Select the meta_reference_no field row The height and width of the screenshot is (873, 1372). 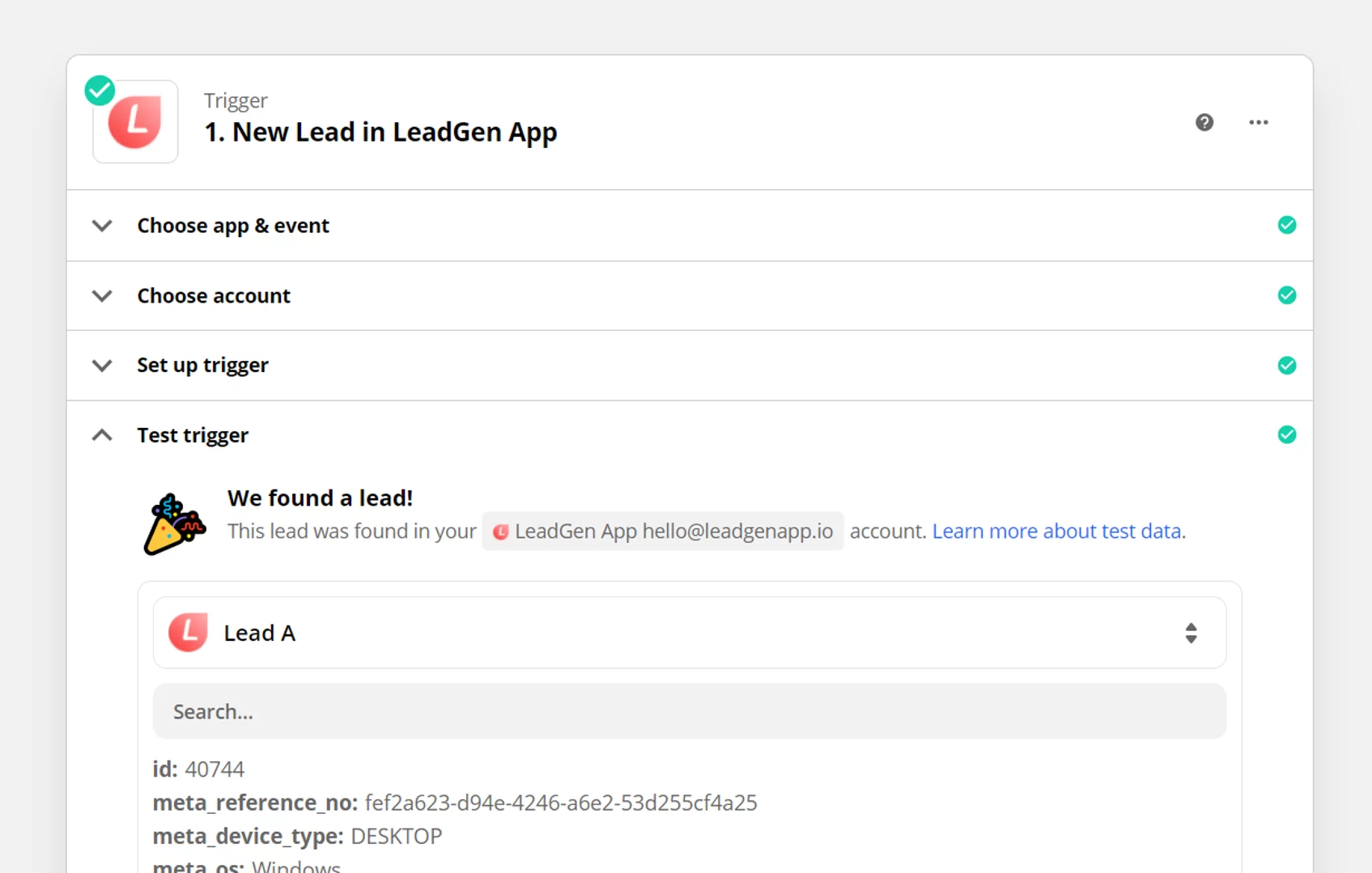pos(454,803)
